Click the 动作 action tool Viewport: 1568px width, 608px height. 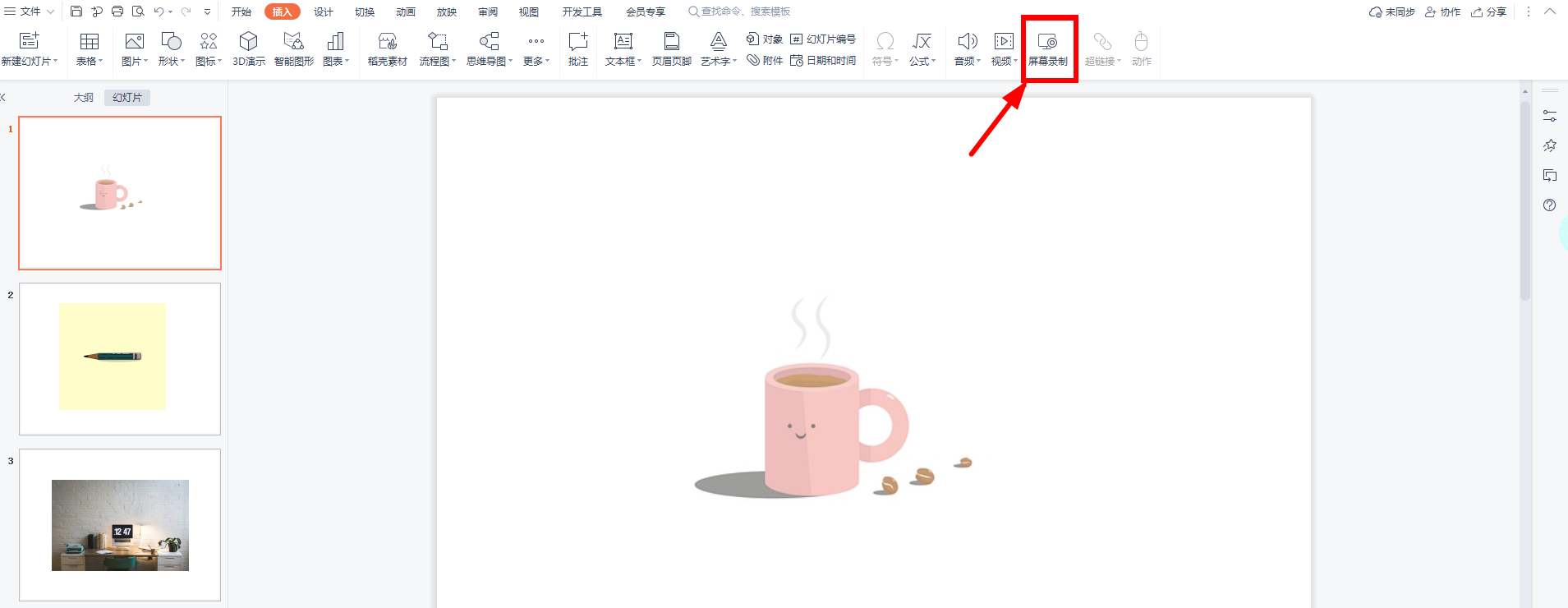[1142, 49]
